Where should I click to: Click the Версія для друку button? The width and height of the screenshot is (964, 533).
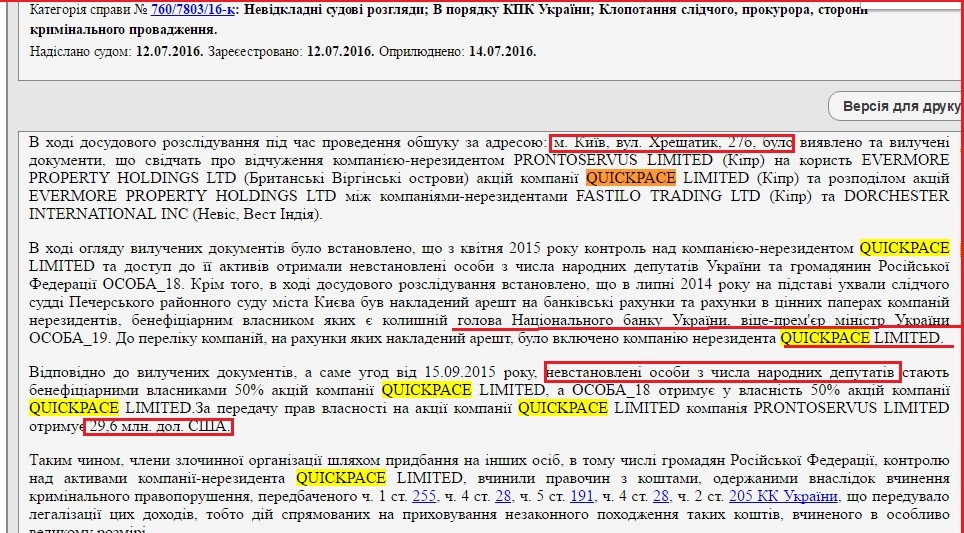coord(898,106)
